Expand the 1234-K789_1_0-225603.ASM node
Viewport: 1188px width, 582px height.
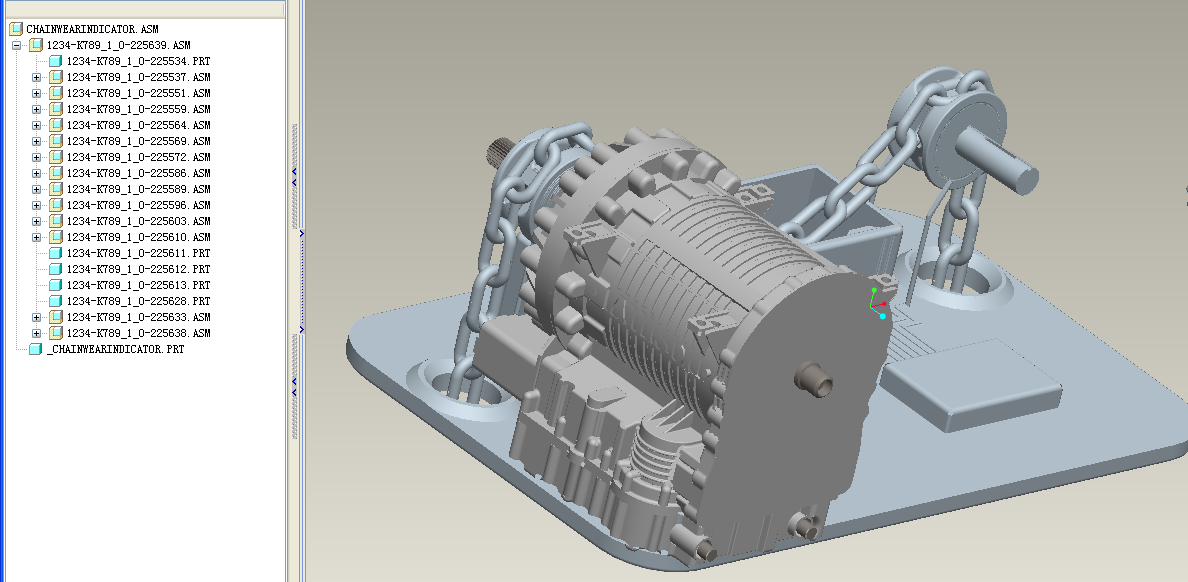click(36, 221)
